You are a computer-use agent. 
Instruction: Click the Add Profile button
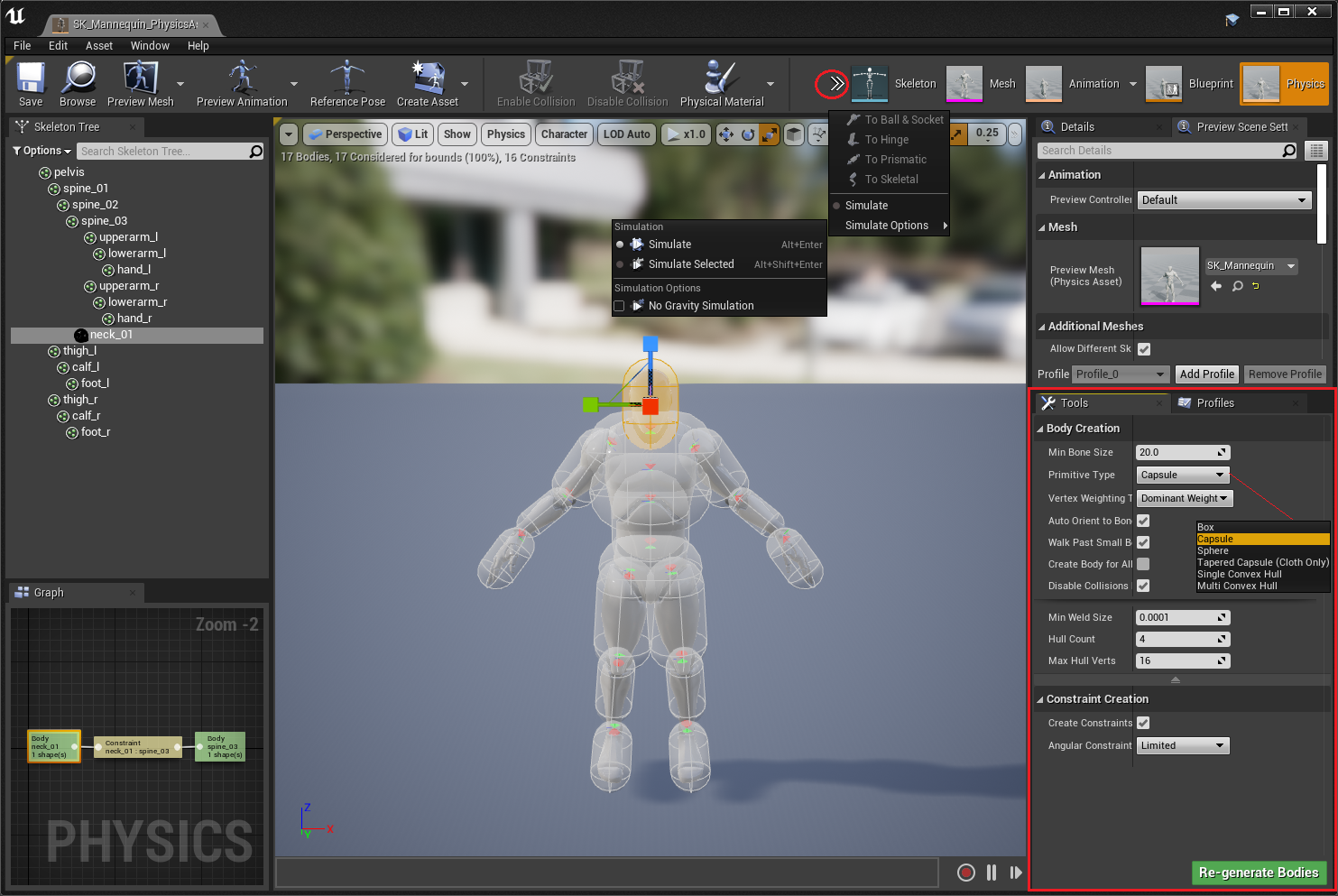click(x=1206, y=374)
